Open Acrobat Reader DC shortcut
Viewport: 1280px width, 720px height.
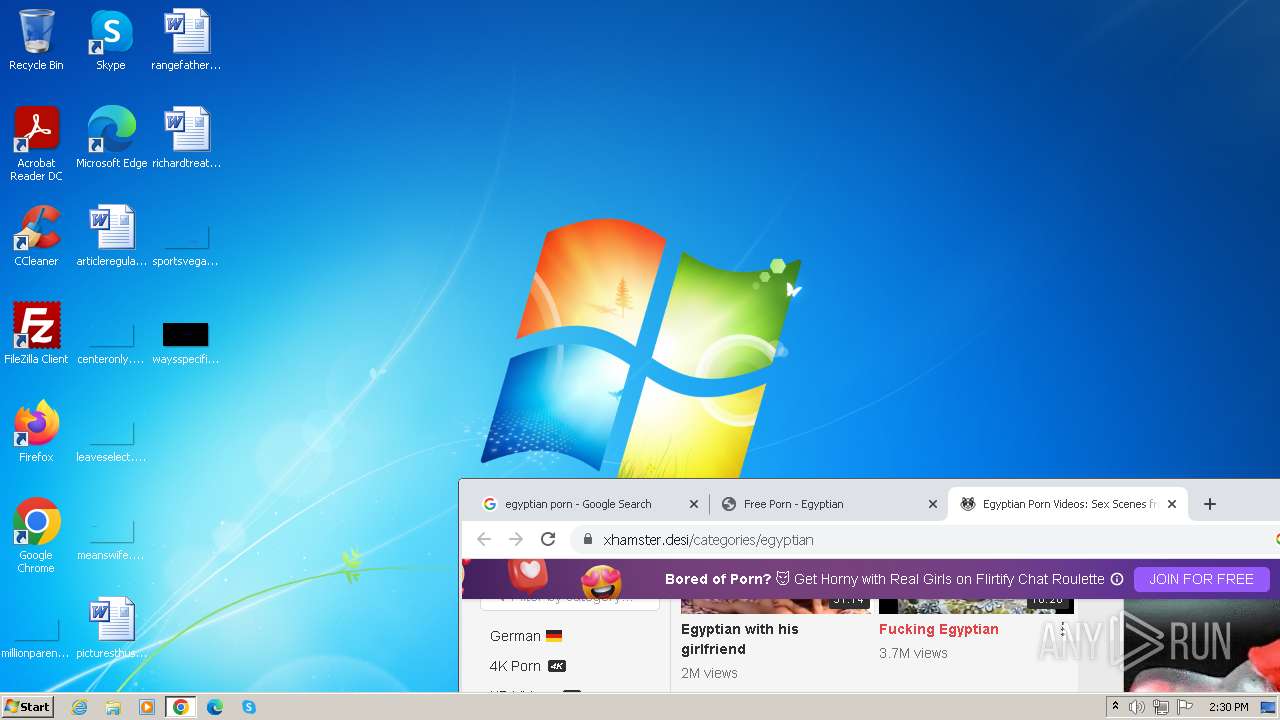36,144
